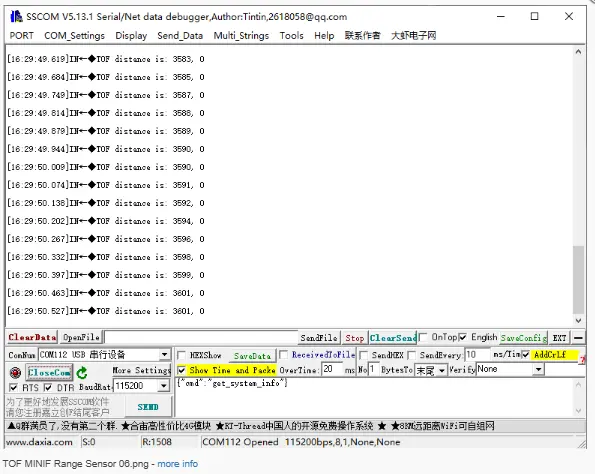The image size is (595, 474).
Task: Click the SEND button
Action: coord(148,407)
